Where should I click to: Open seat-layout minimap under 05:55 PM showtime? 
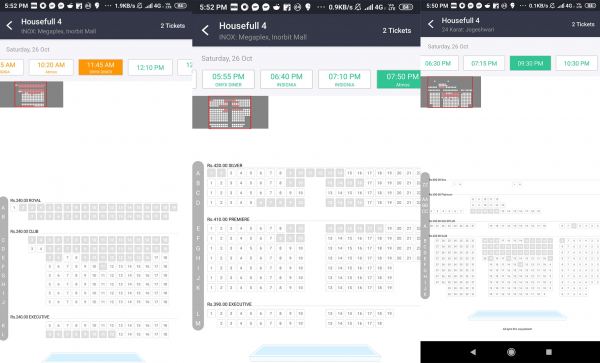pos(230,112)
